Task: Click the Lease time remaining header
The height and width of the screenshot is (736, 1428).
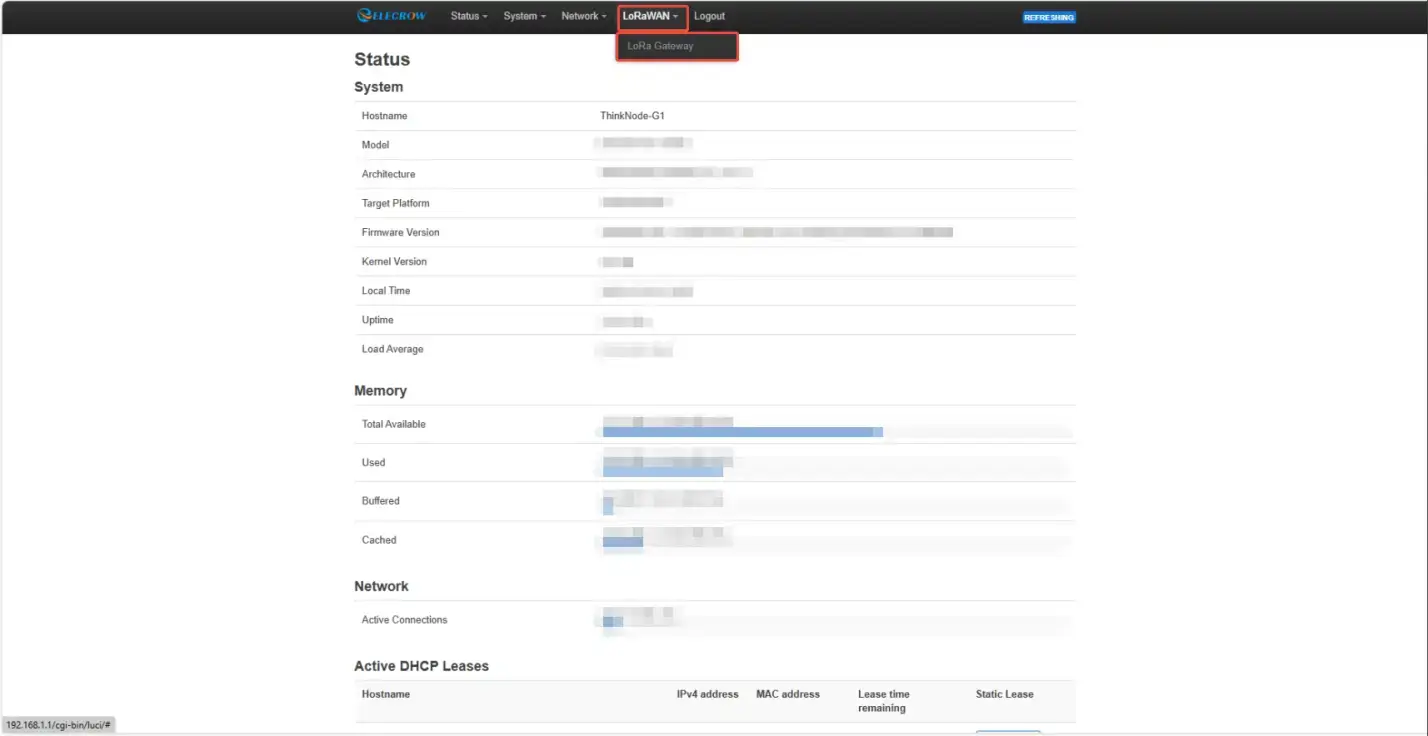Action: (883, 701)
